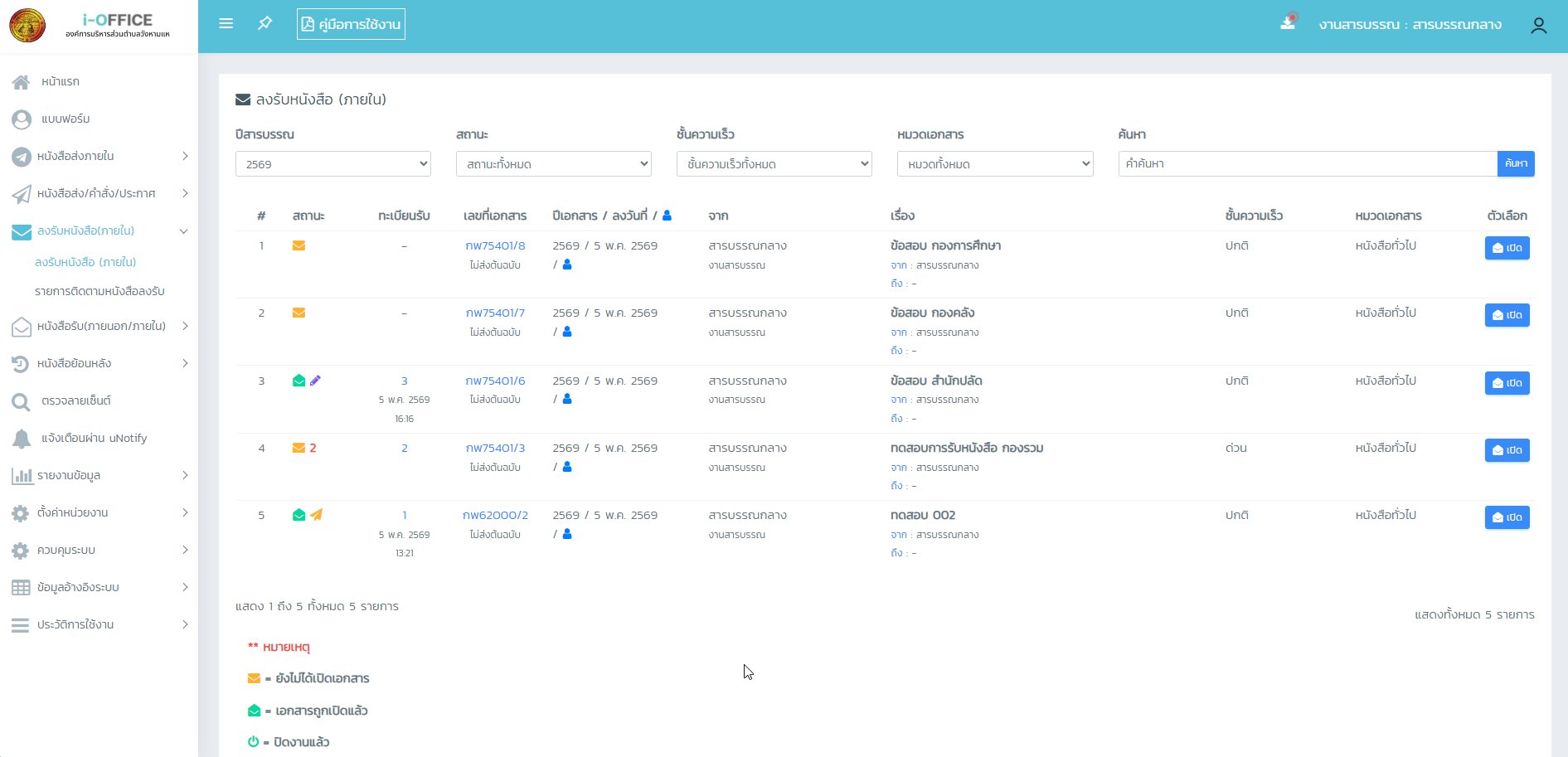The image size is (1568, 757).
Task: Expand หนังสือส่งภายใน menu
Action: point(99,156)
